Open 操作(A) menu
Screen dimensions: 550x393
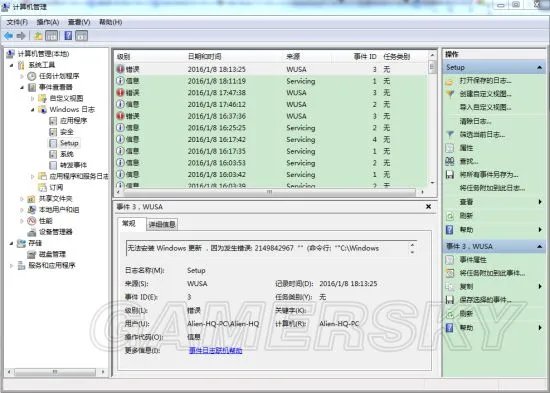pos(48,22)
